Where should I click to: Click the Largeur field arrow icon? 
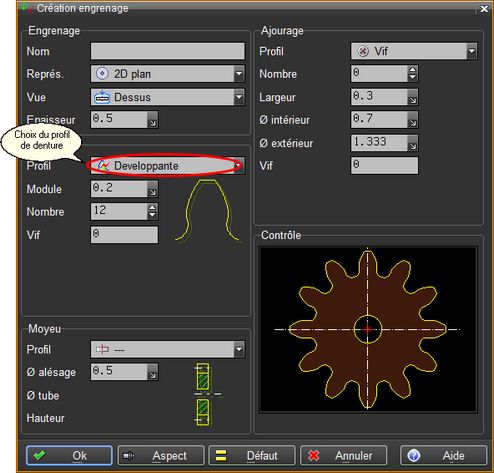pyautogui.click(x=413, y=97)
